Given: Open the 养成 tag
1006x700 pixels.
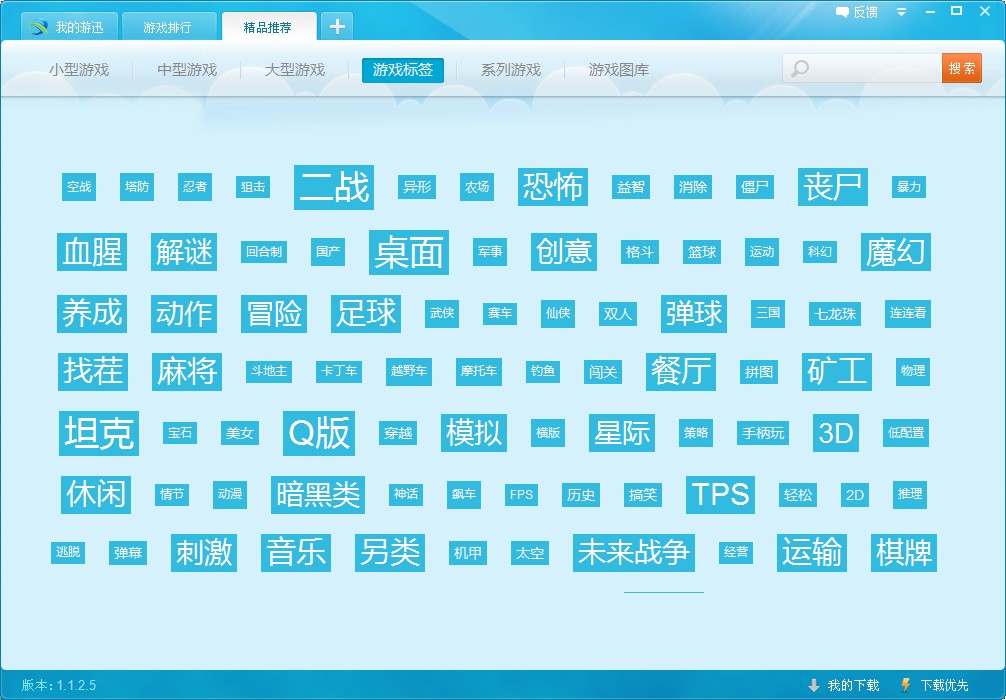Looking at the screenshot, I should click(92, 313).
